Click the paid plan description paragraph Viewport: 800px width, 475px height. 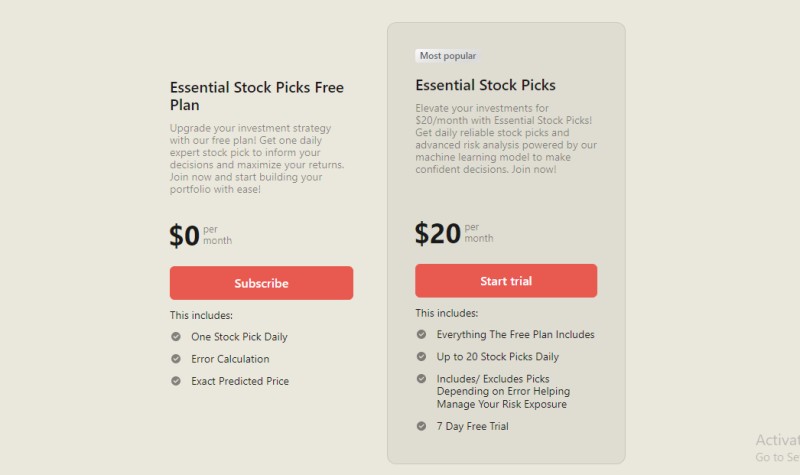click(x=506, y=139)
